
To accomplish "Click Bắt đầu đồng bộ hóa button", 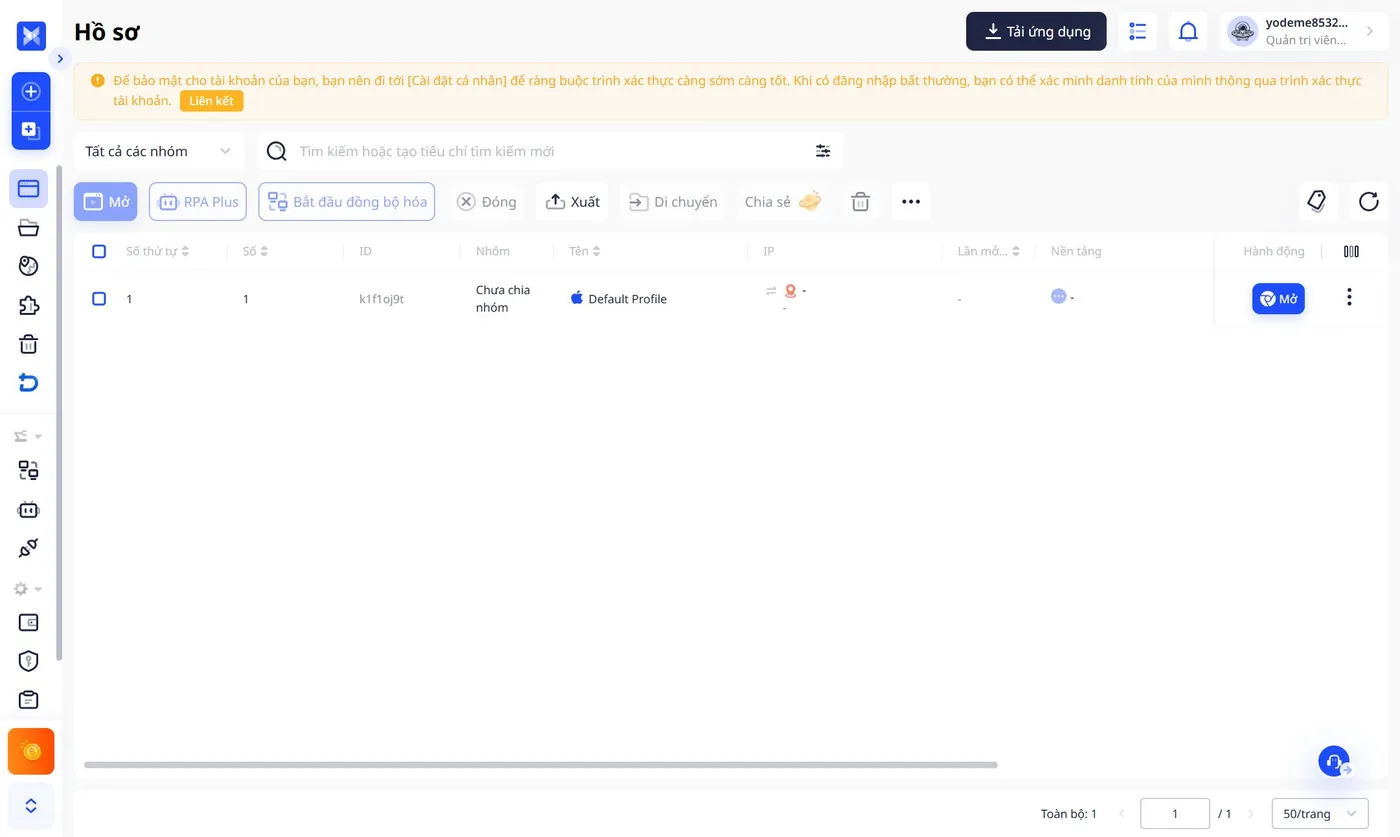I will click(x=347, y=201).
